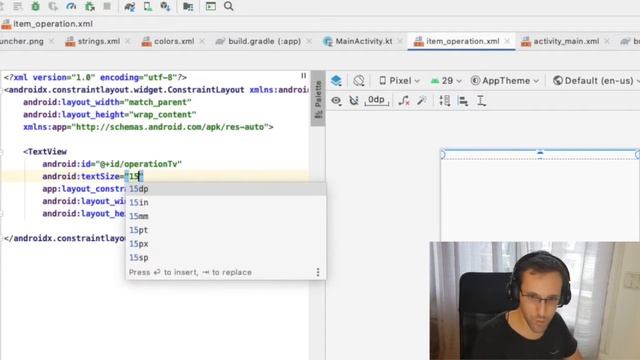This screenshot has width=640, height=360.
Task: Click inside the android:textSize value field
Action: [134, 176]
